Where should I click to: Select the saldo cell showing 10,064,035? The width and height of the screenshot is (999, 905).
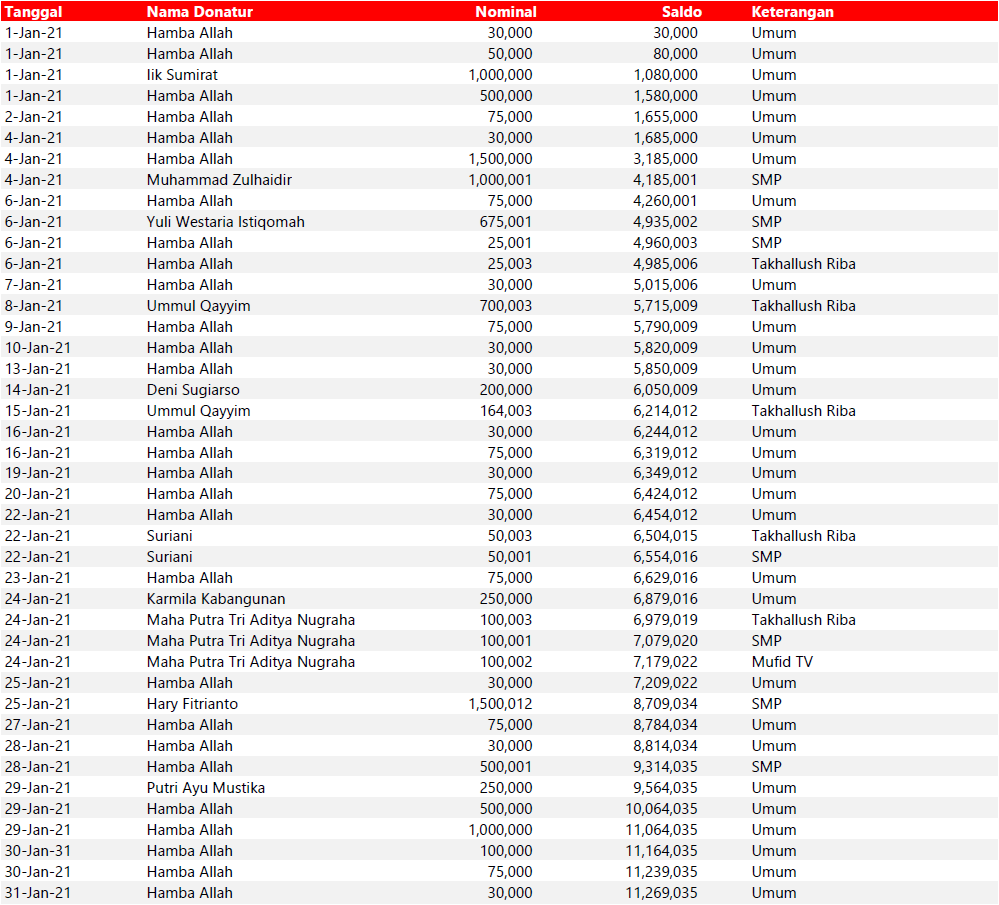(x=661, y=809)
